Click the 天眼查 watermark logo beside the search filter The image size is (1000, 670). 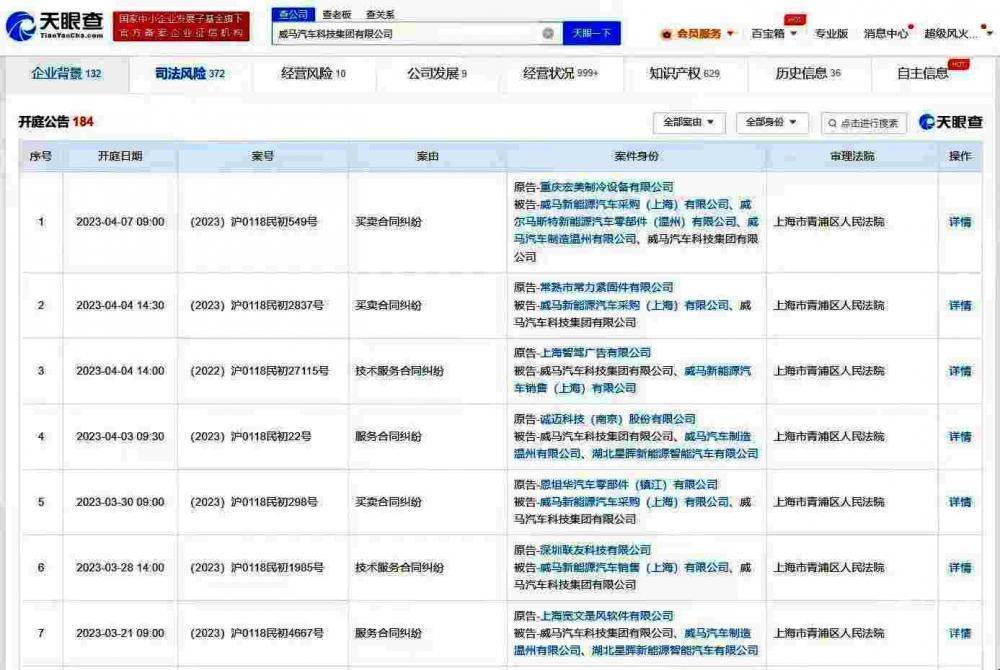point(950,121)
